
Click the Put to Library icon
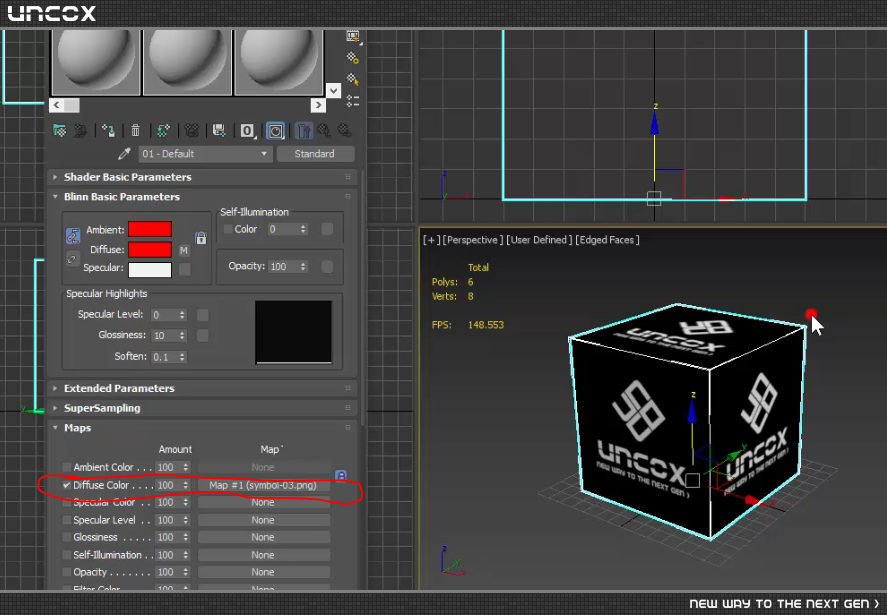click(219, 131)
